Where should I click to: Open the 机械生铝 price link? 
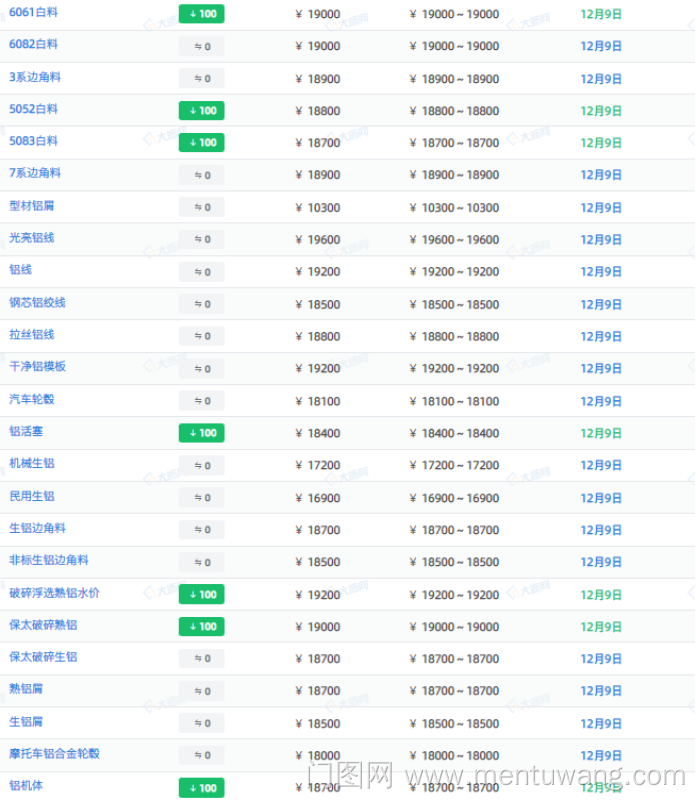pyautogui.click(x=31, y=463)
